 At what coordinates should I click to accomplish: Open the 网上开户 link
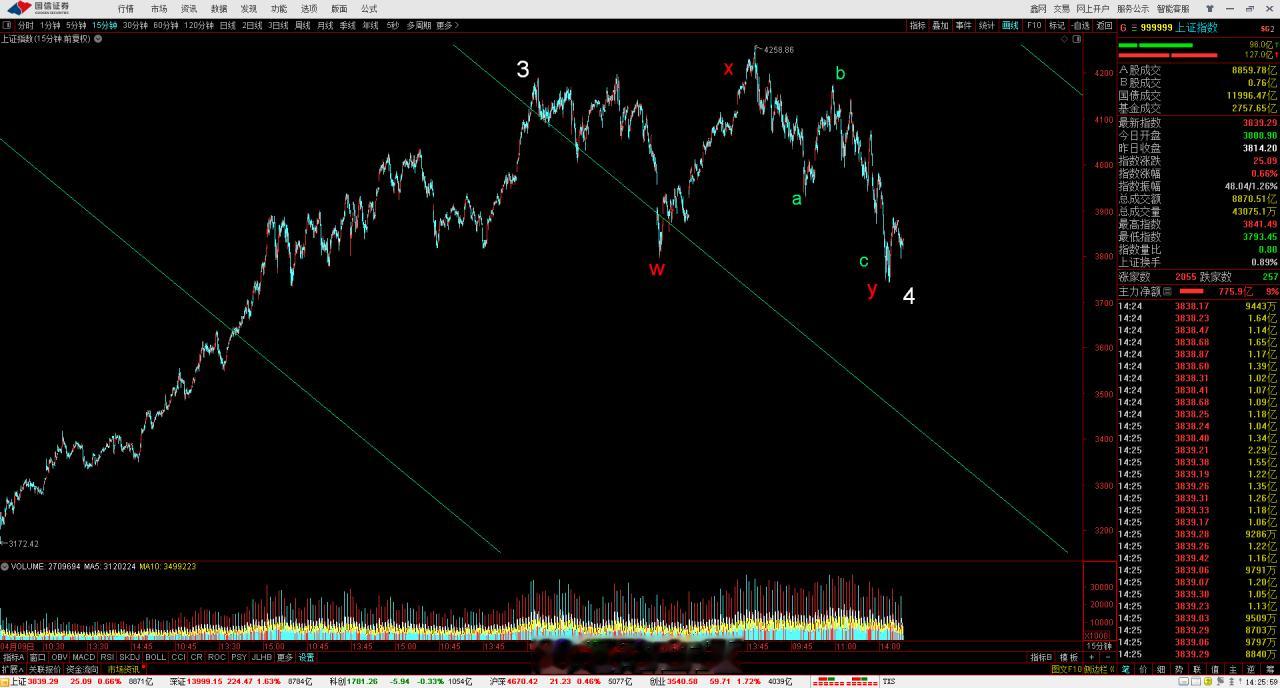[1092, 8]
